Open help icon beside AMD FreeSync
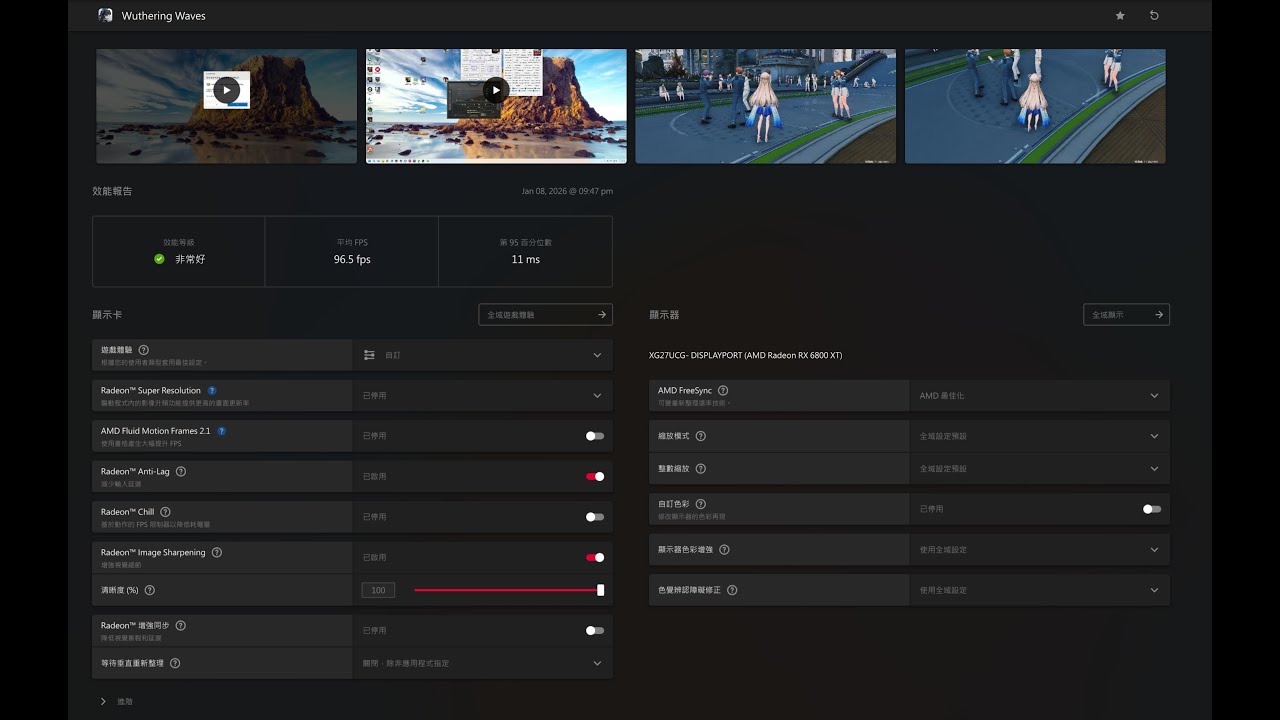The image size is (1280, 720). 723,390
